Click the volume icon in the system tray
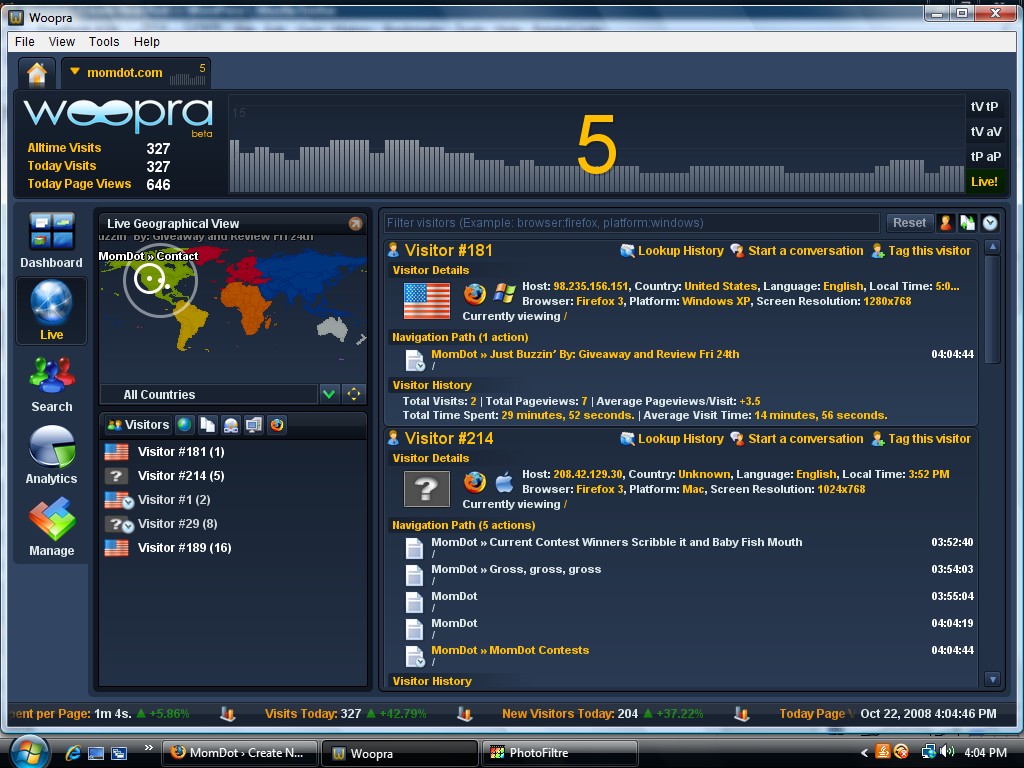This screenshot has height=768, width=1024. [x=947, y=752]
